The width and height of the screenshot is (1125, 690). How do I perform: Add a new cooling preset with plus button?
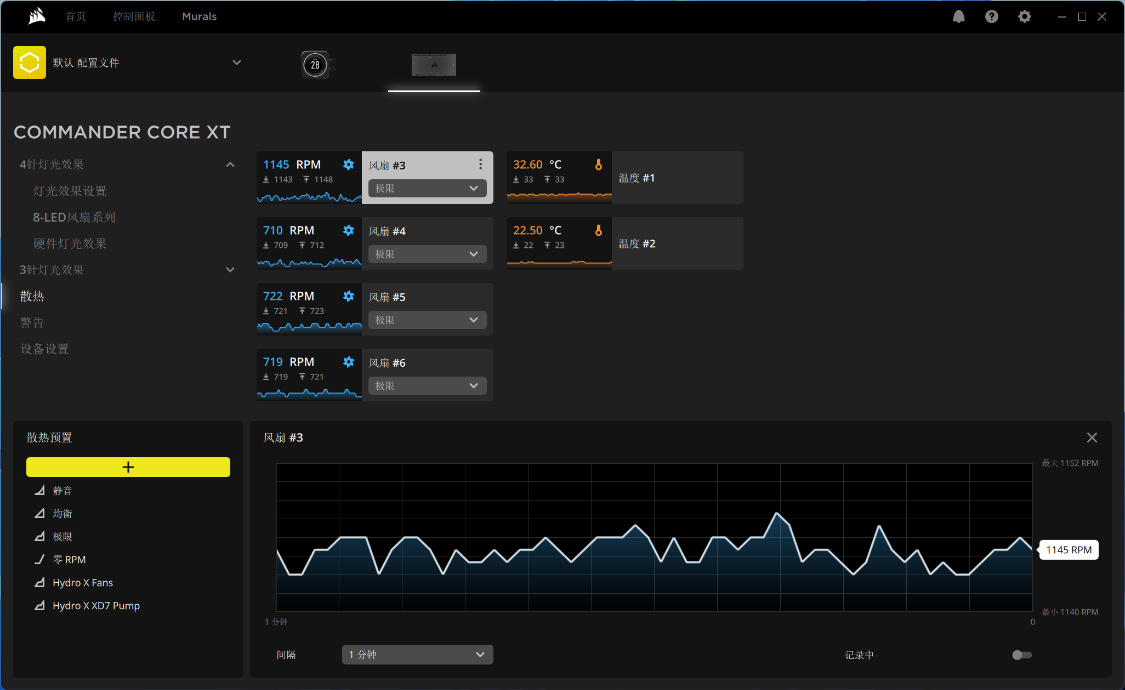pyautogui.click(x=128, y=467)
